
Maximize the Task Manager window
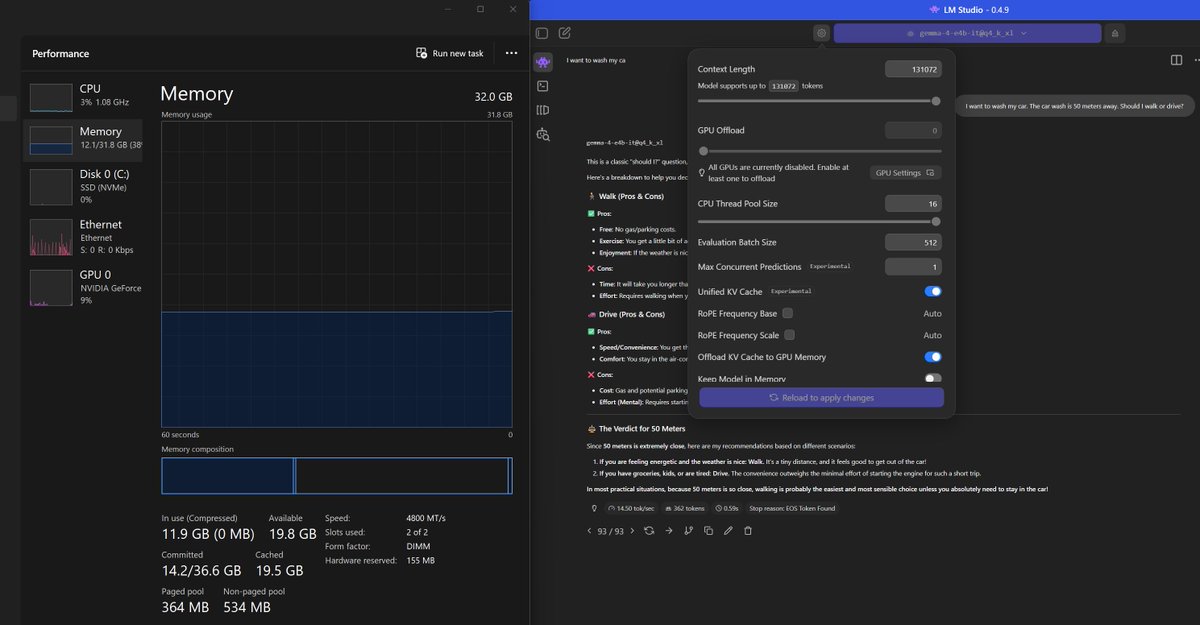coord(480,9)
